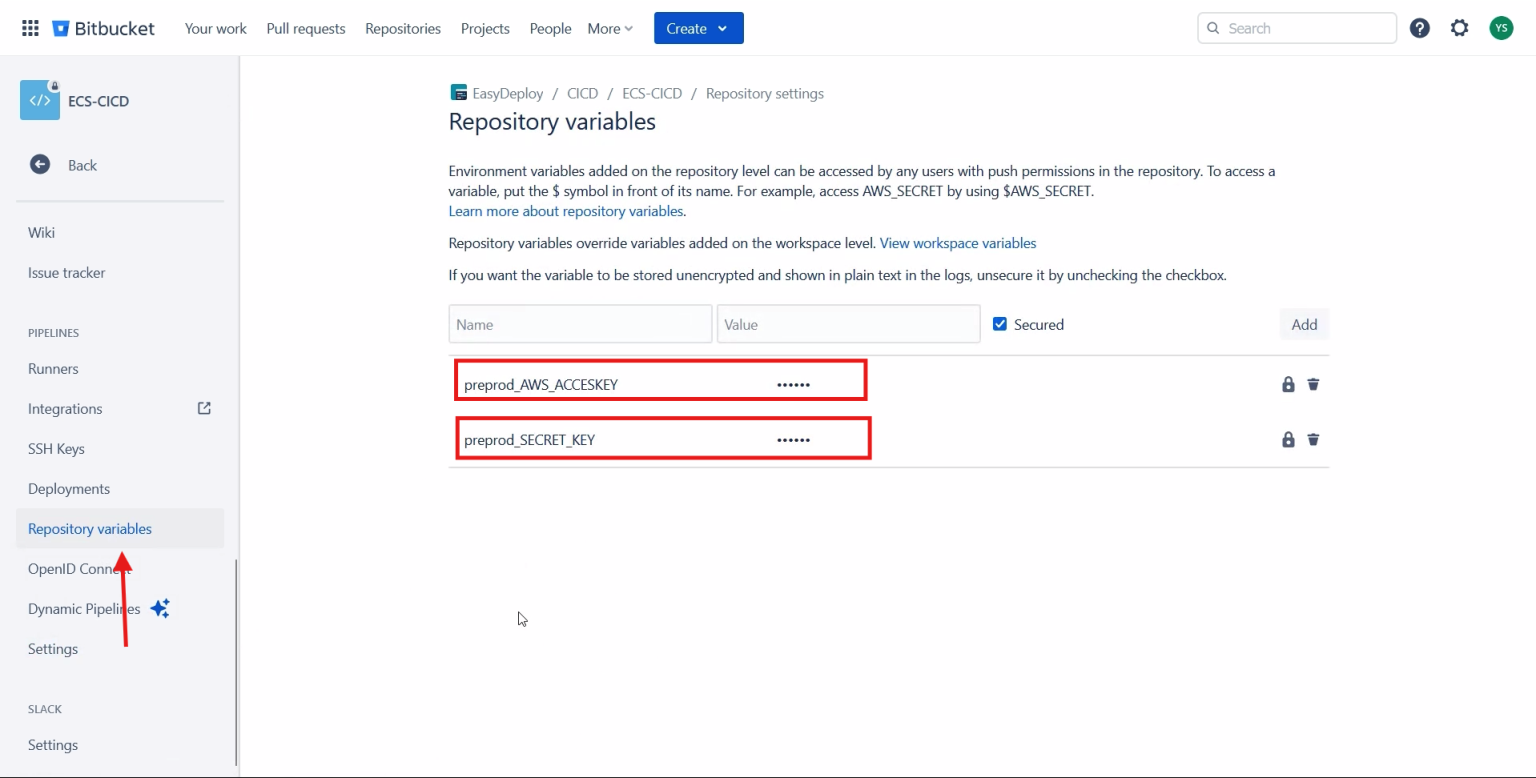Open Integrations via its external link icon
Viewport: 1536px width, 778px height.
click(203, 408)
